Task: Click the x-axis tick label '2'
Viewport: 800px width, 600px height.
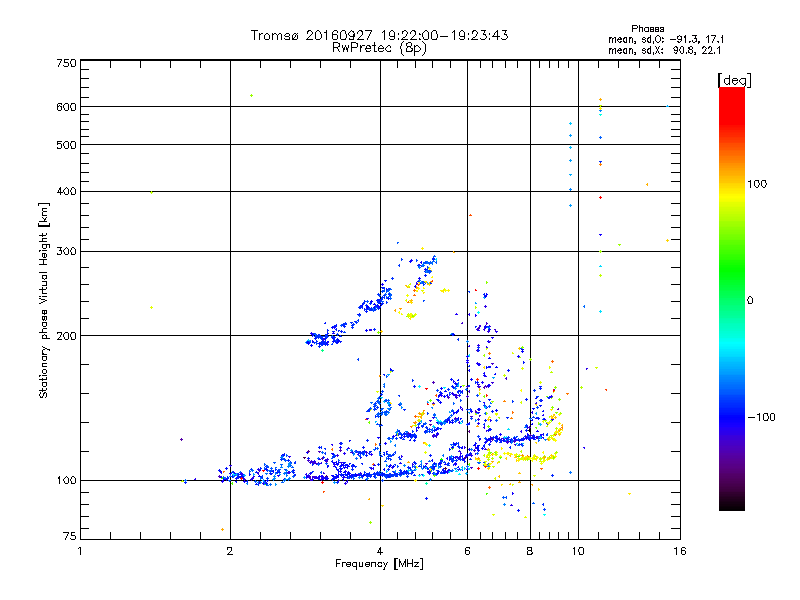Action: pos(230,551)
